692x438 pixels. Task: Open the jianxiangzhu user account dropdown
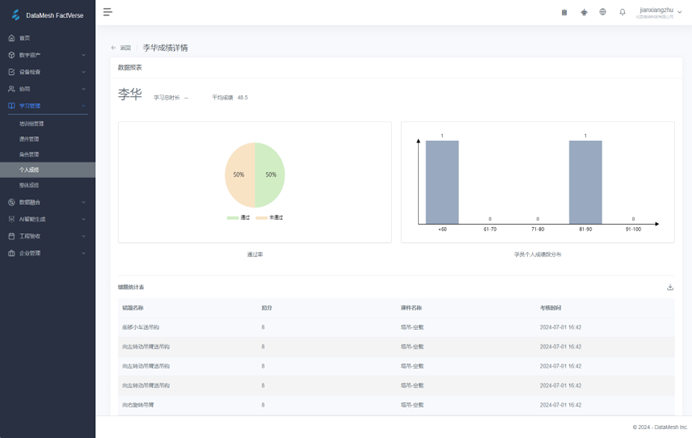[660, 12]
